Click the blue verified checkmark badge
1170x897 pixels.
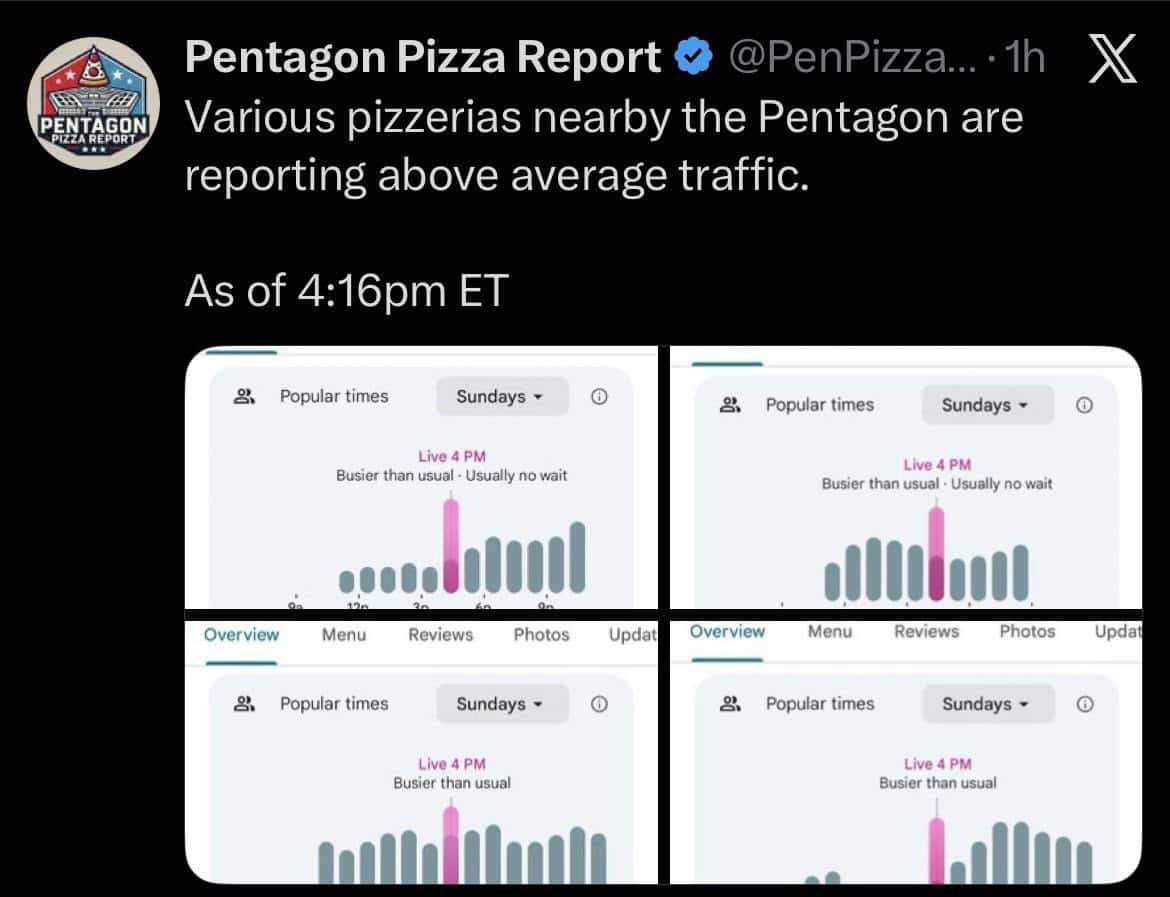click(x=692, y=60)
